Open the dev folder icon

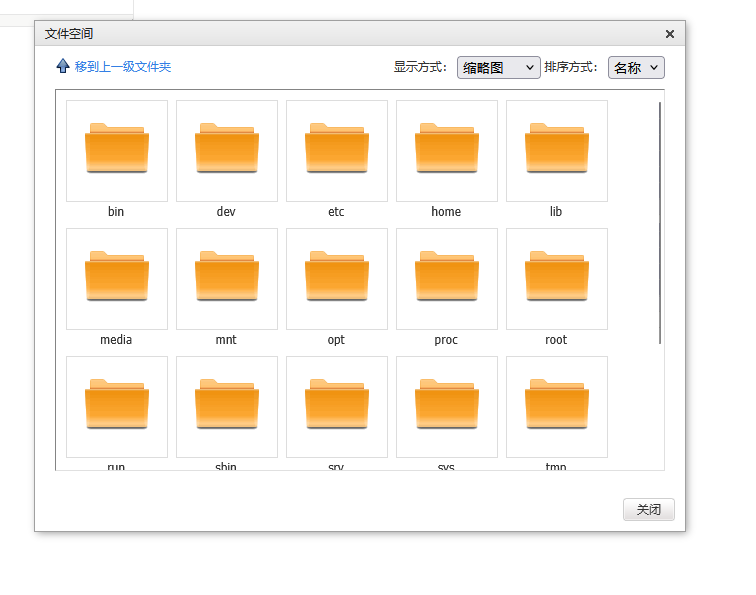(x=227, y=150)
